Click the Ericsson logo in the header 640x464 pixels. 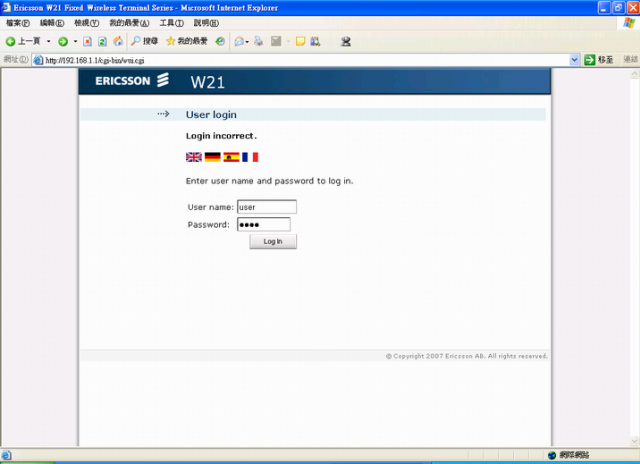(132, 80)
